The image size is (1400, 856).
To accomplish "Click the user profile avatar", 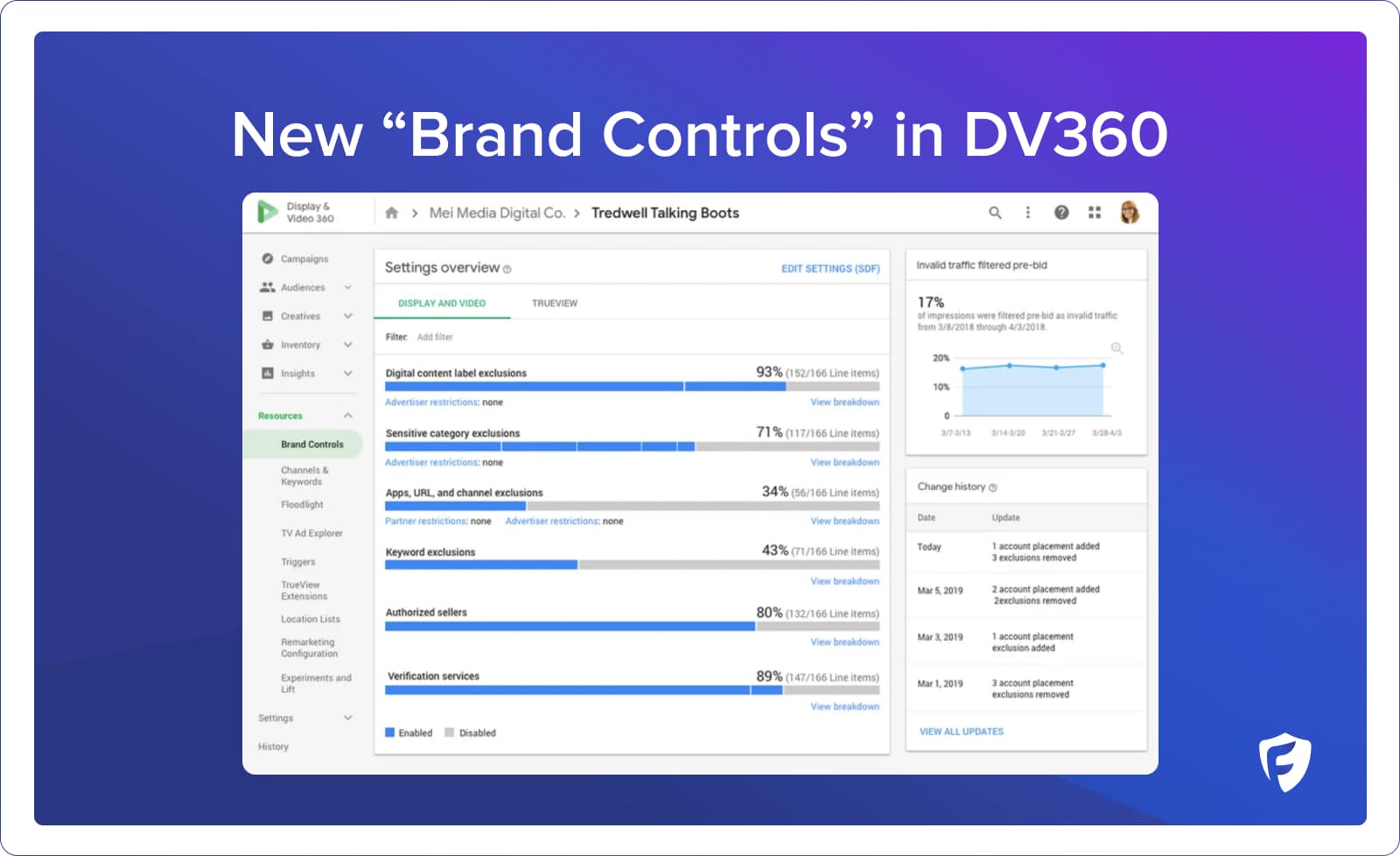I will (1129, 213).
